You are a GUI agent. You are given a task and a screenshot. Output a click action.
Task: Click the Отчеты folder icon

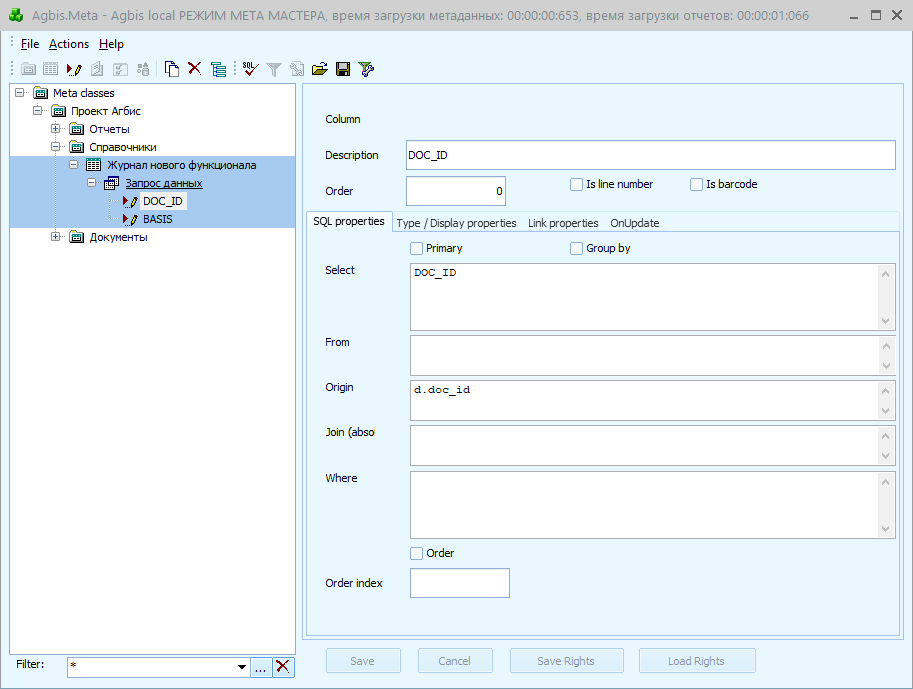pos(77,129)
